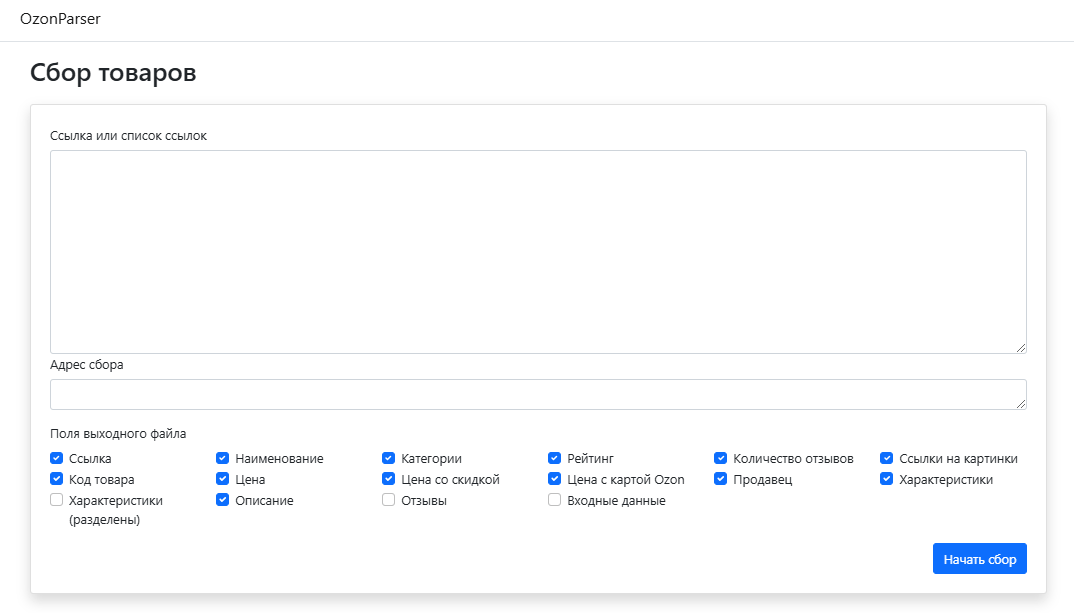
Task: Click the Адрес сбора input field
Action: pyautogui.click(x=538, y=394)
